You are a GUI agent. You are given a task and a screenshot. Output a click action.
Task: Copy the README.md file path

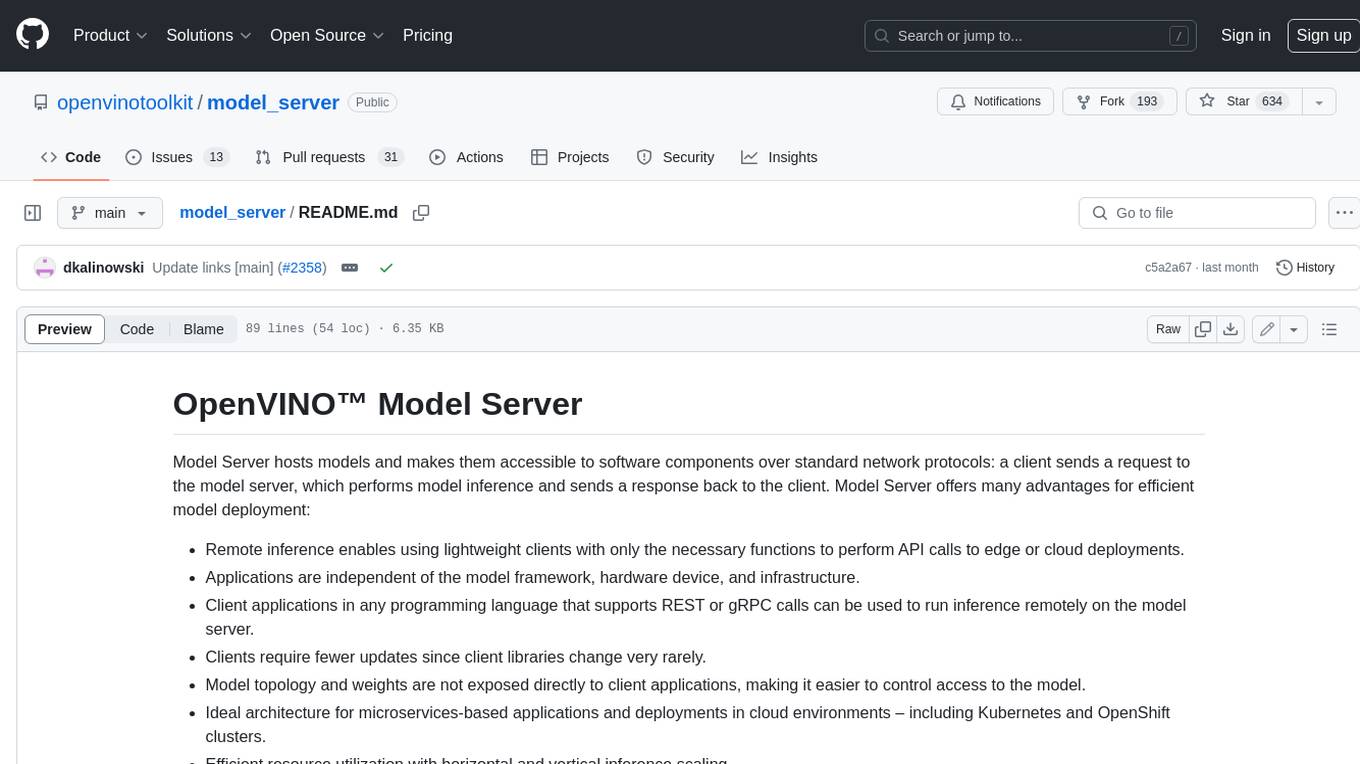421,213
